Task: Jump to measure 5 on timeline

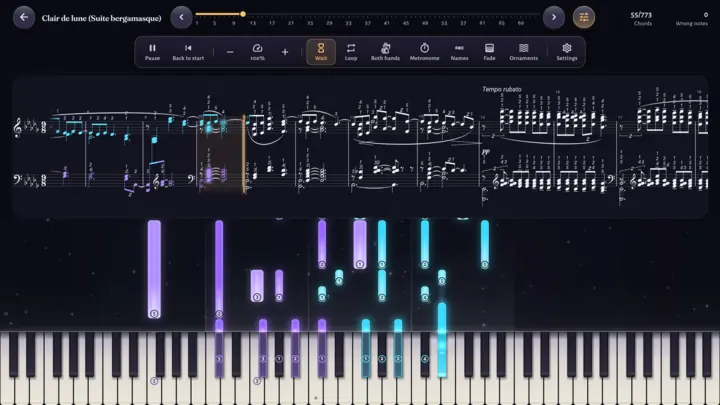Action: pyautogui.click(x=214, y=23)
